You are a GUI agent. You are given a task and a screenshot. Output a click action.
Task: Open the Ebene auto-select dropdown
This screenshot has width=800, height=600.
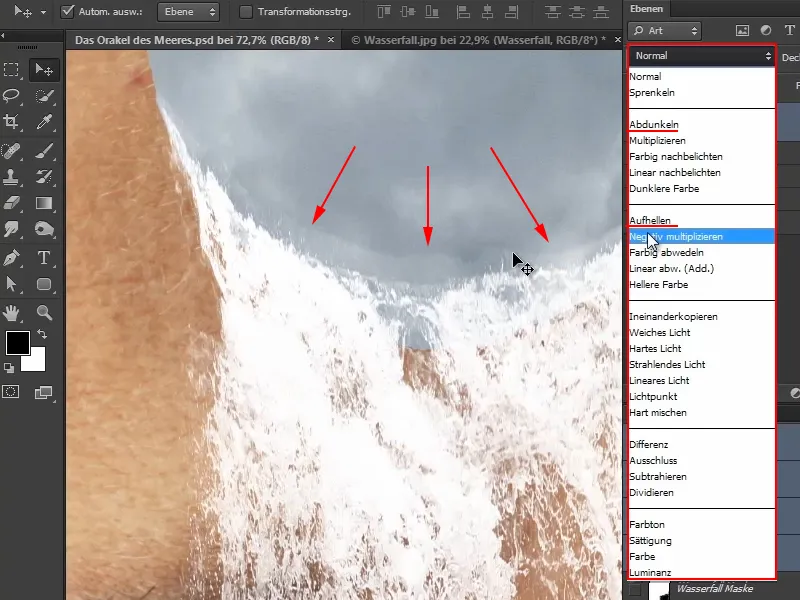point(188,12)
